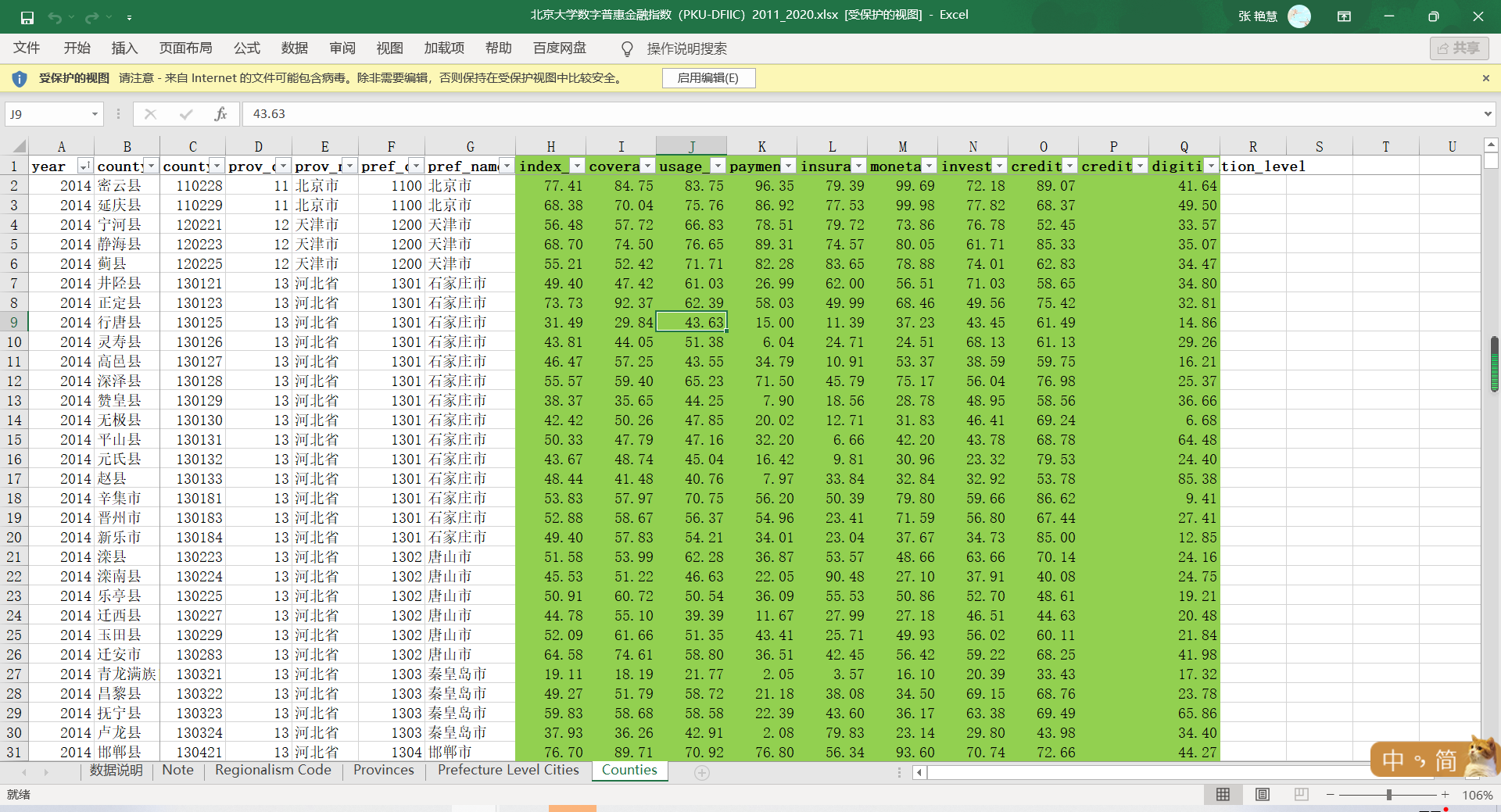Close the Protected View warning bar
The image size is (1501, 812).
point(1485,78)
